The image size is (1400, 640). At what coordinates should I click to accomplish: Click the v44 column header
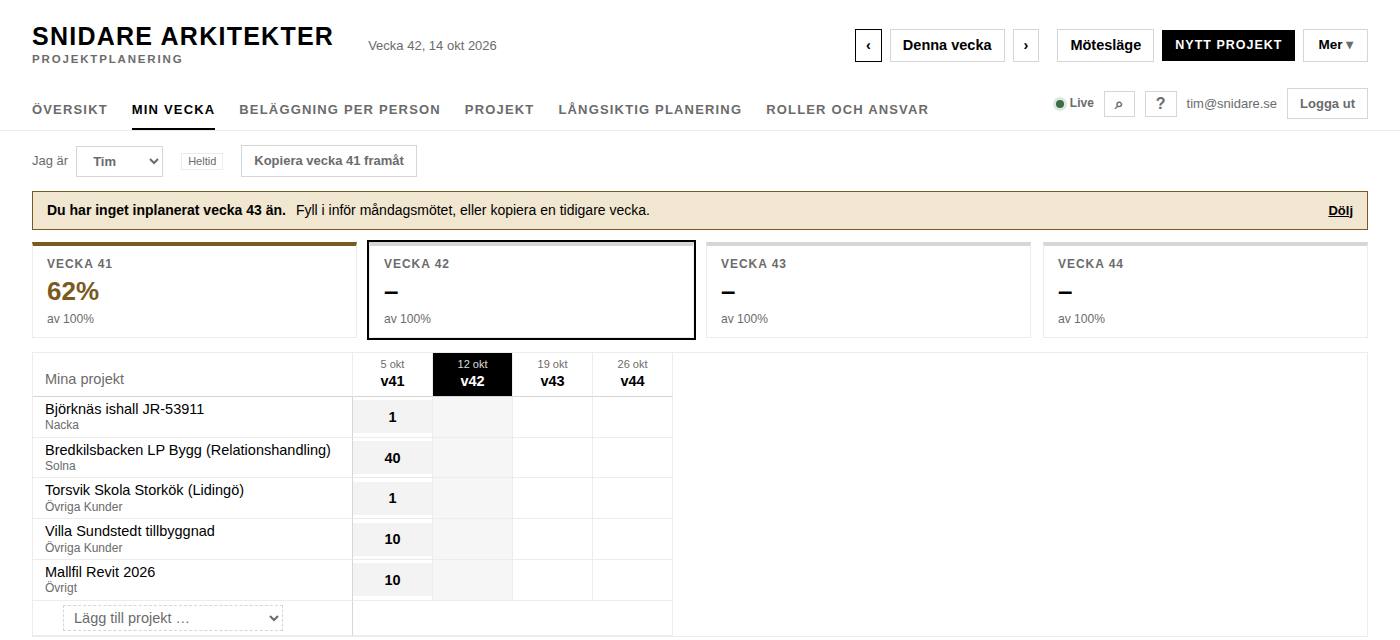pos(632,374)
